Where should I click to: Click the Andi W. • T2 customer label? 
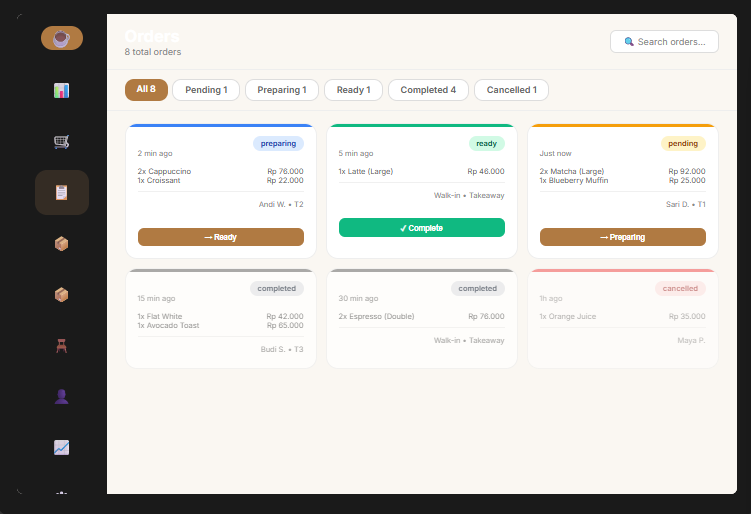click(281, 205)
